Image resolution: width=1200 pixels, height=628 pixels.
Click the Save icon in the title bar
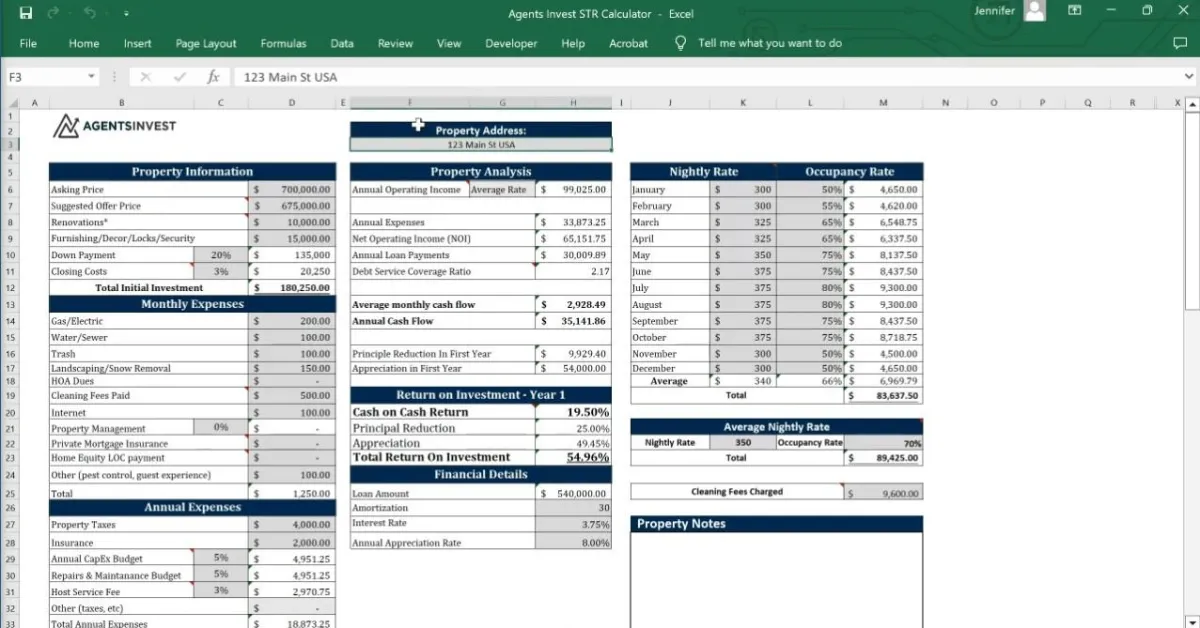point(25,13)
